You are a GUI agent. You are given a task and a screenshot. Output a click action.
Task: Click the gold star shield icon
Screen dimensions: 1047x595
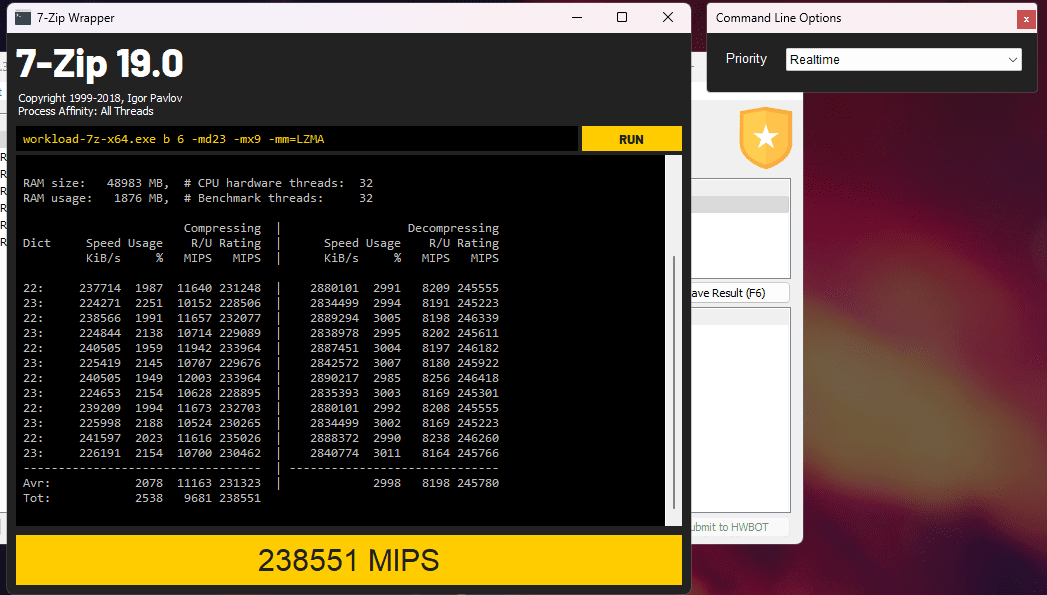point(765,138)
